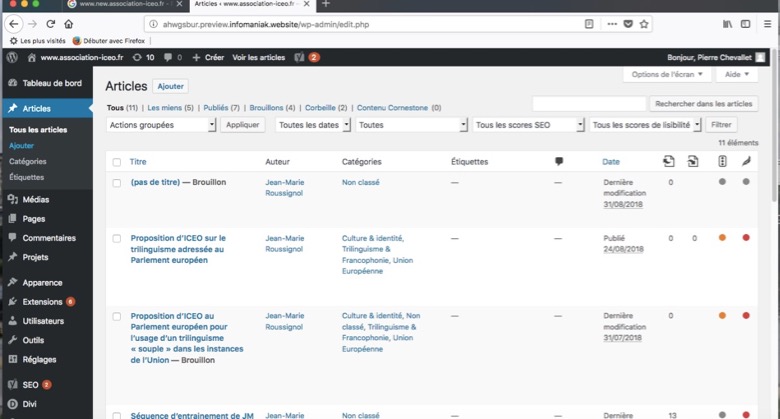The width and height of the screenshot is (780, 419).
Task: Click red readability dot for Publié 24/08/2018 row
Action: [x=746, y=238]
